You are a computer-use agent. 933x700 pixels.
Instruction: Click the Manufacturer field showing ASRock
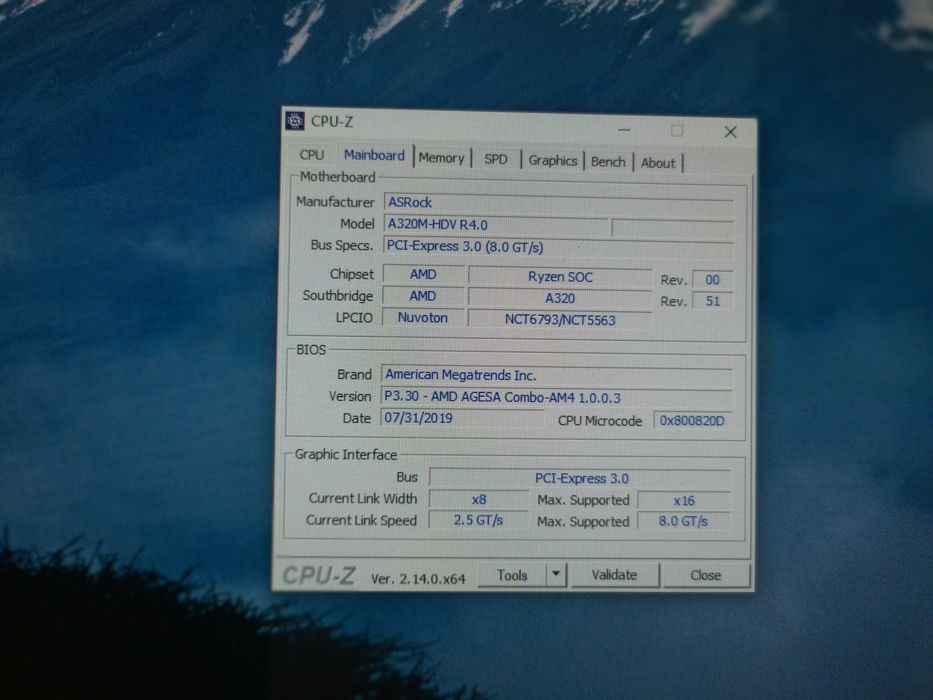coord(558,202)
